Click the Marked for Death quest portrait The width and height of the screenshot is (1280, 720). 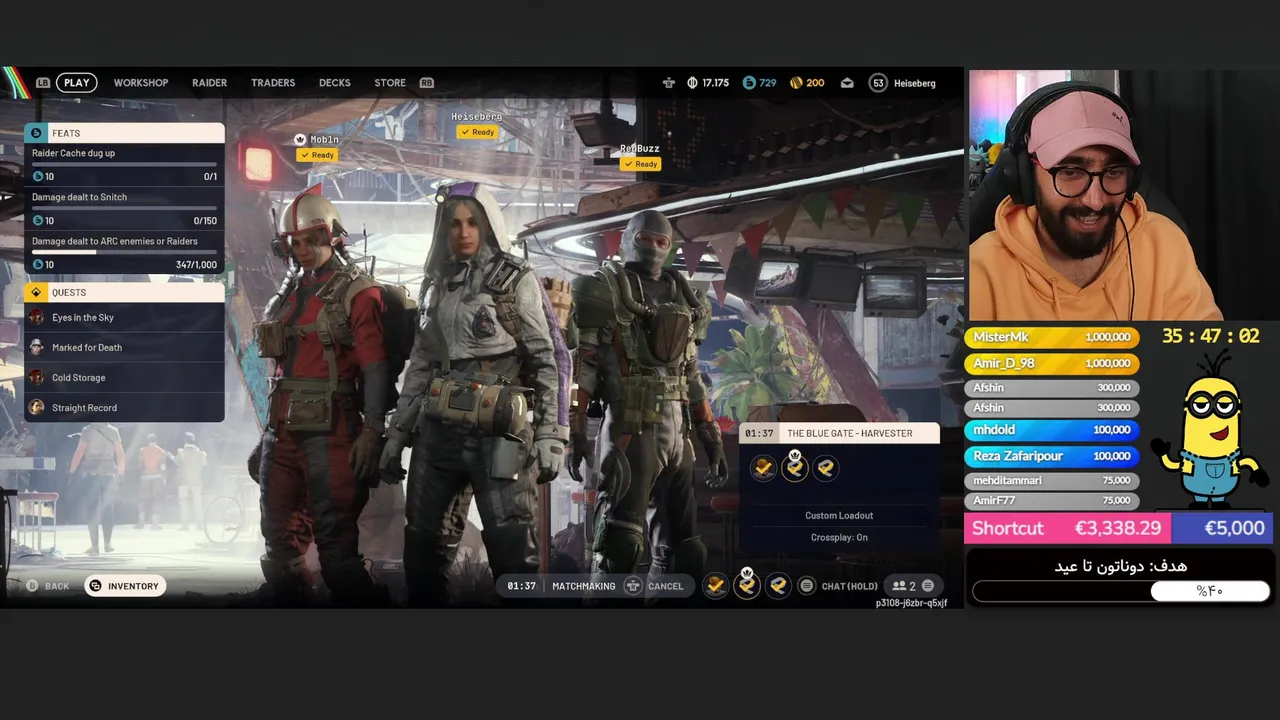coord(36,347)
